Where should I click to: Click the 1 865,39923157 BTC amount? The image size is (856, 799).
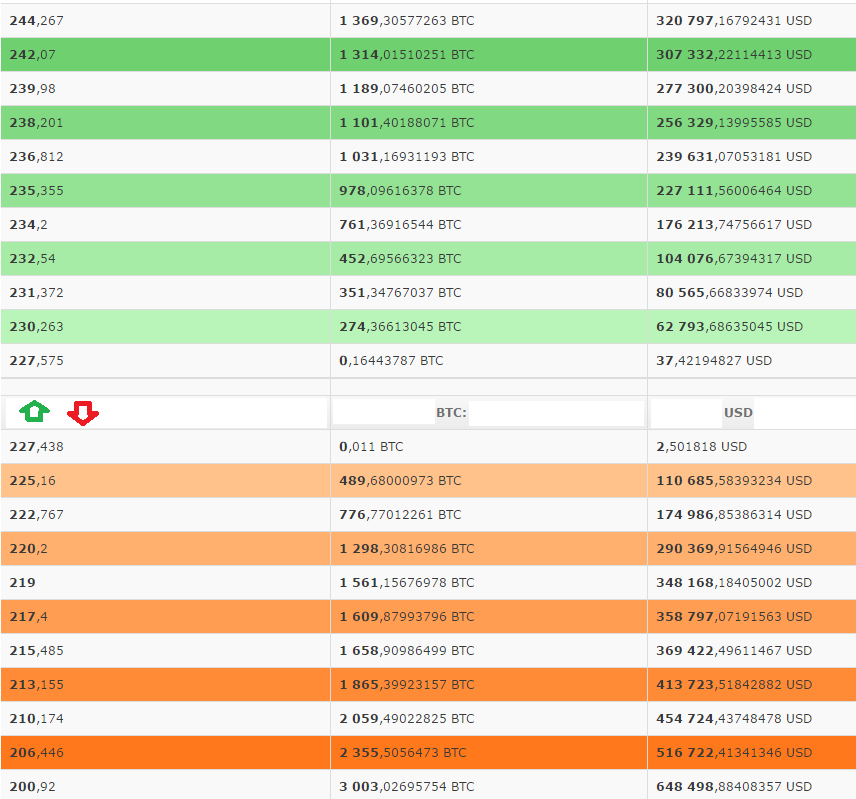click(x=407, y=684)
